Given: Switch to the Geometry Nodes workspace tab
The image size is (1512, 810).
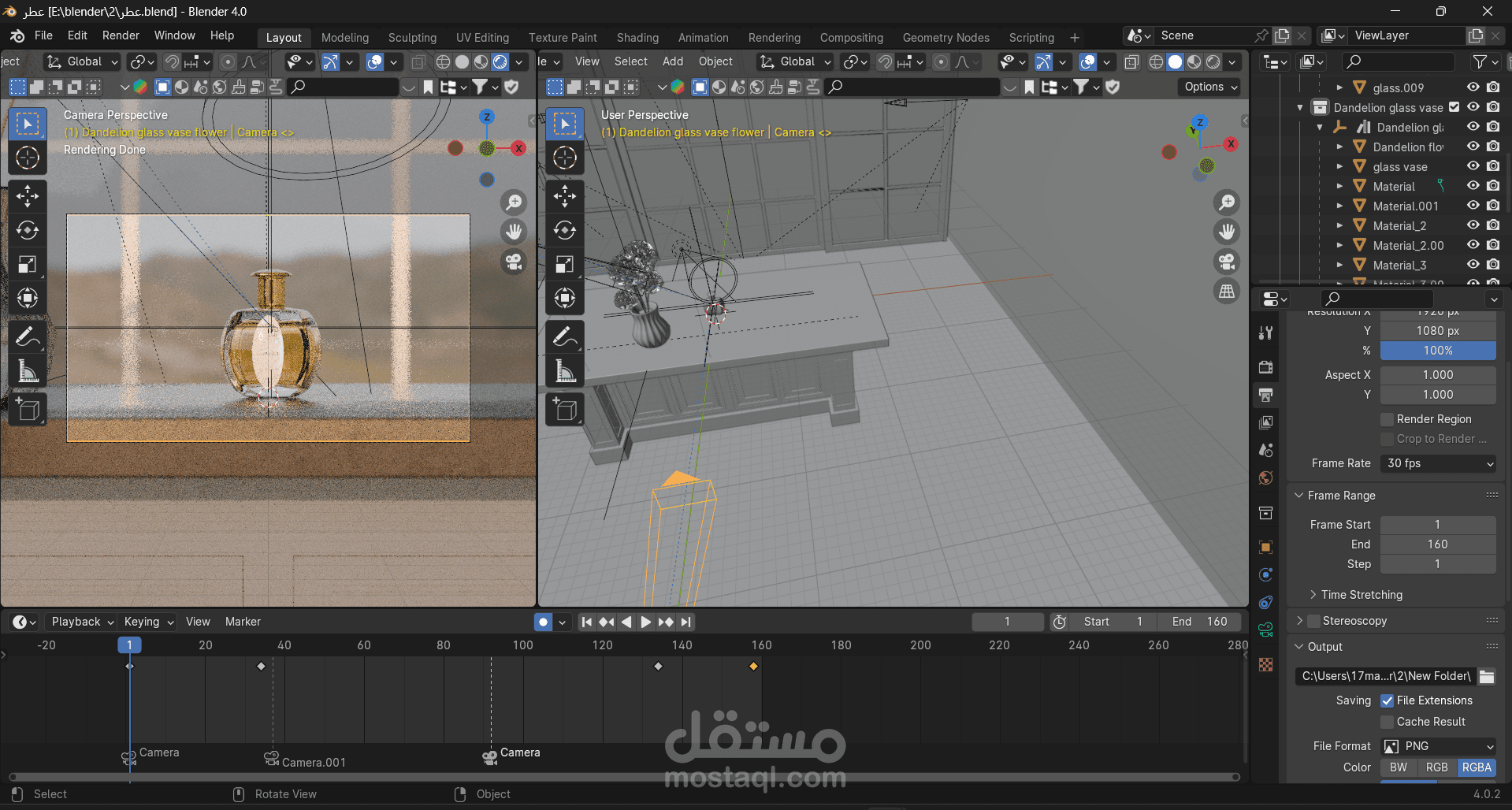Looking at the screenshot, I should click(945, 37).
